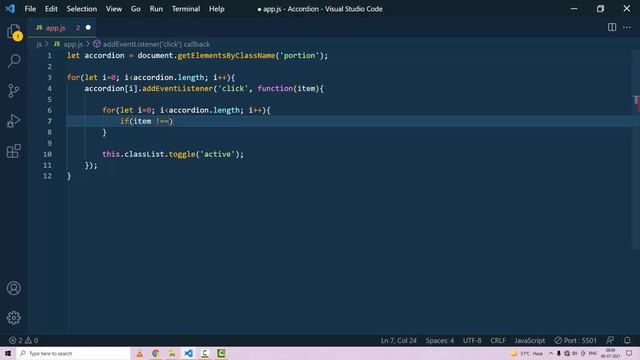
Task: Click ENG language indicator in system tray
Action: pos(593,353)
